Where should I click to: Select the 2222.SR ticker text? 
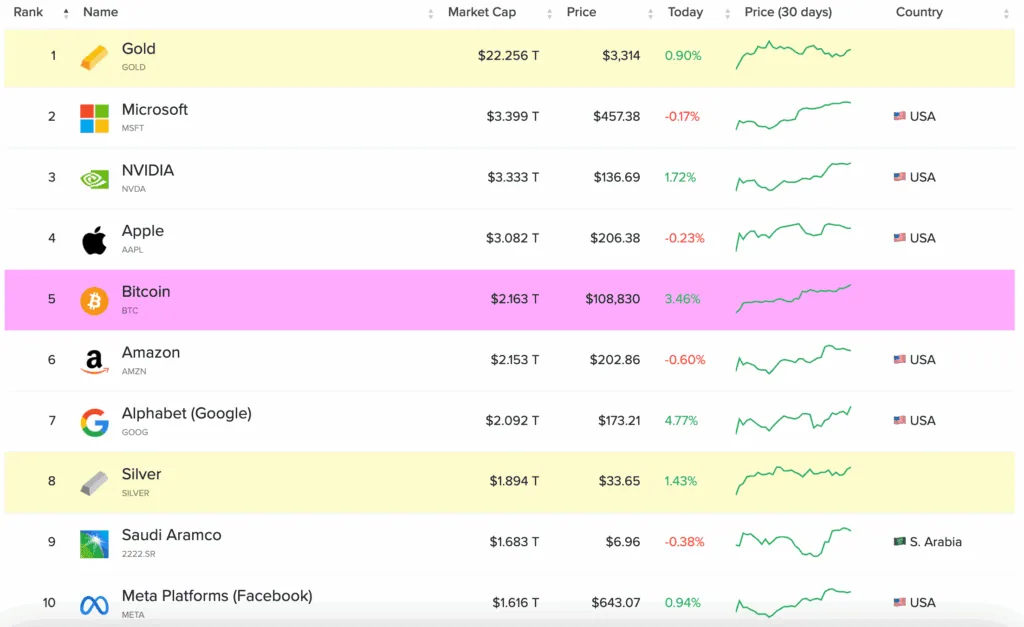coord(138,554)
